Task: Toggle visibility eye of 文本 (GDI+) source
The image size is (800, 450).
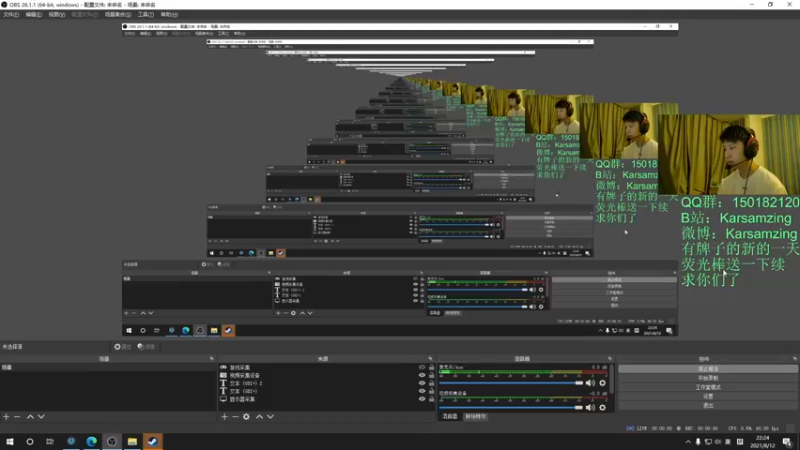Action: 422,391
